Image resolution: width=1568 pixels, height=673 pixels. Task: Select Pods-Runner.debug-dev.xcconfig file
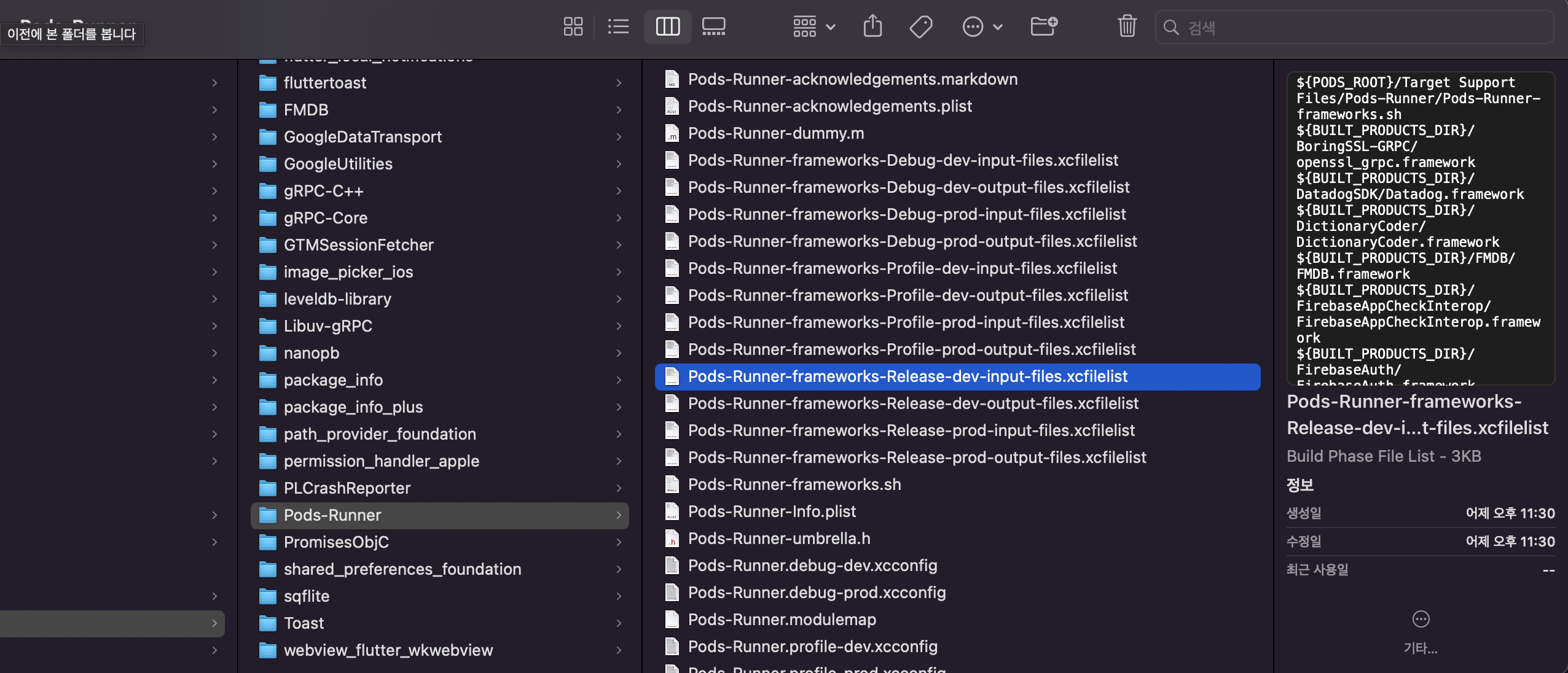(957, 566)
